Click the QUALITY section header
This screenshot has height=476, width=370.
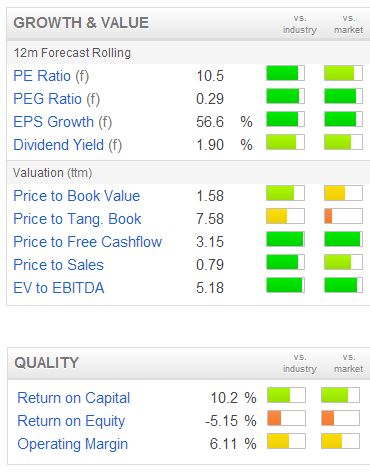(47, 363)
